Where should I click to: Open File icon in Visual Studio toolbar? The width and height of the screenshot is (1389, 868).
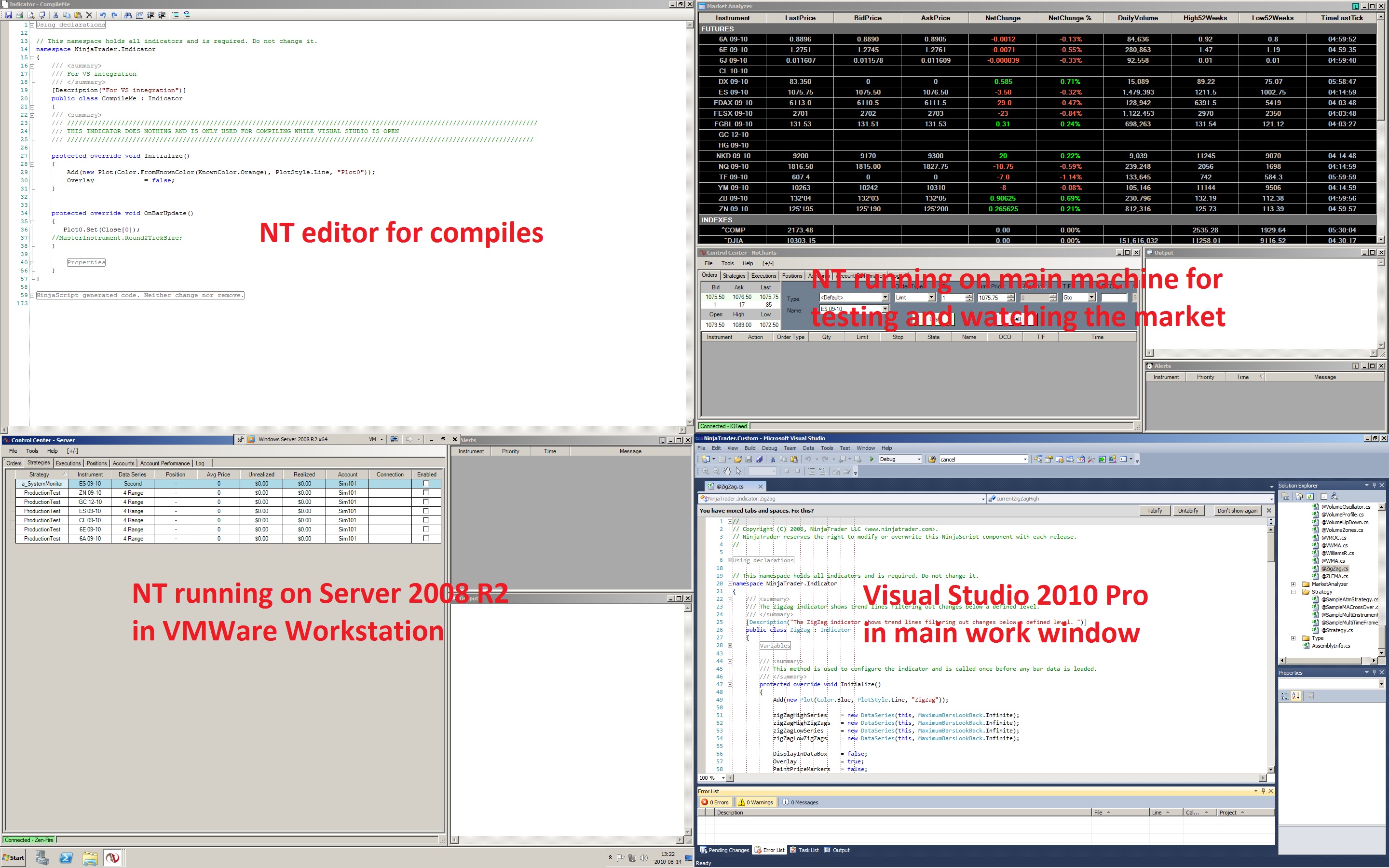pos(737,459)
